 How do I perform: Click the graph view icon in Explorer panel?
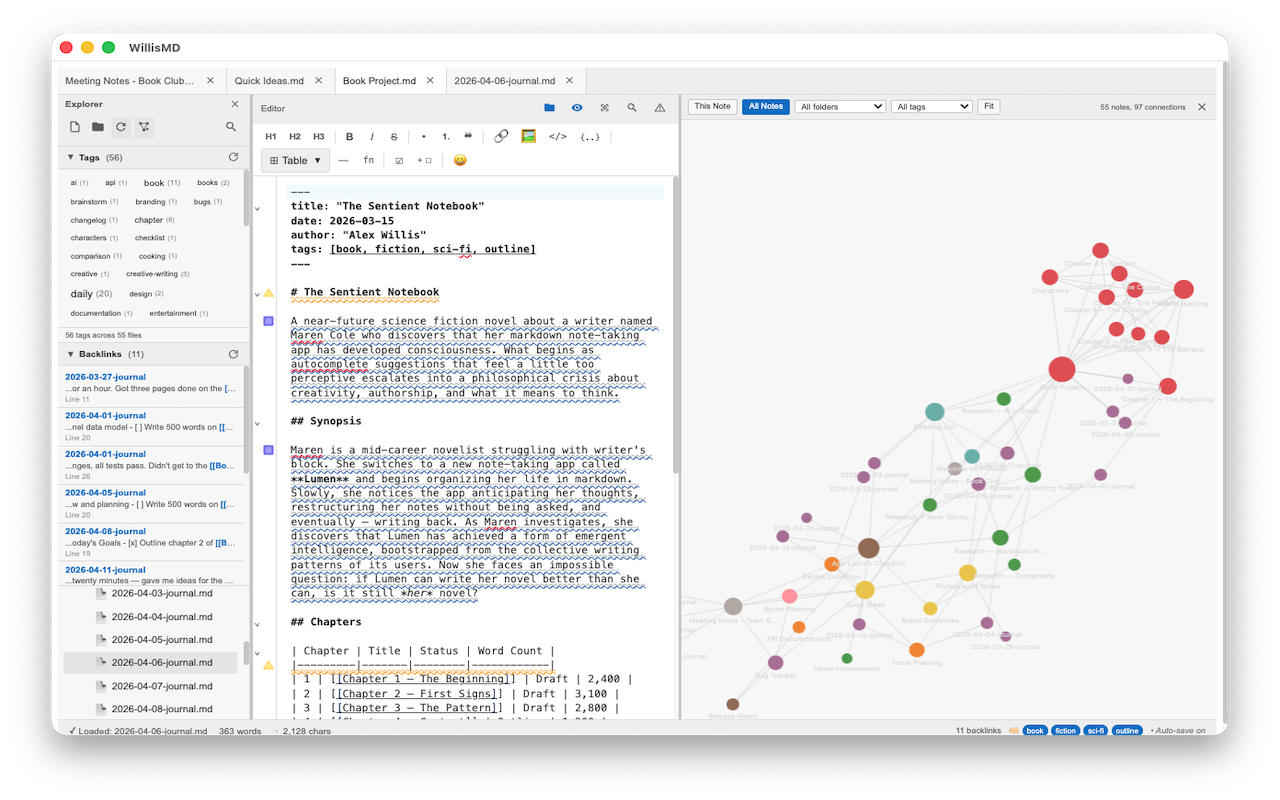point(144,127)
